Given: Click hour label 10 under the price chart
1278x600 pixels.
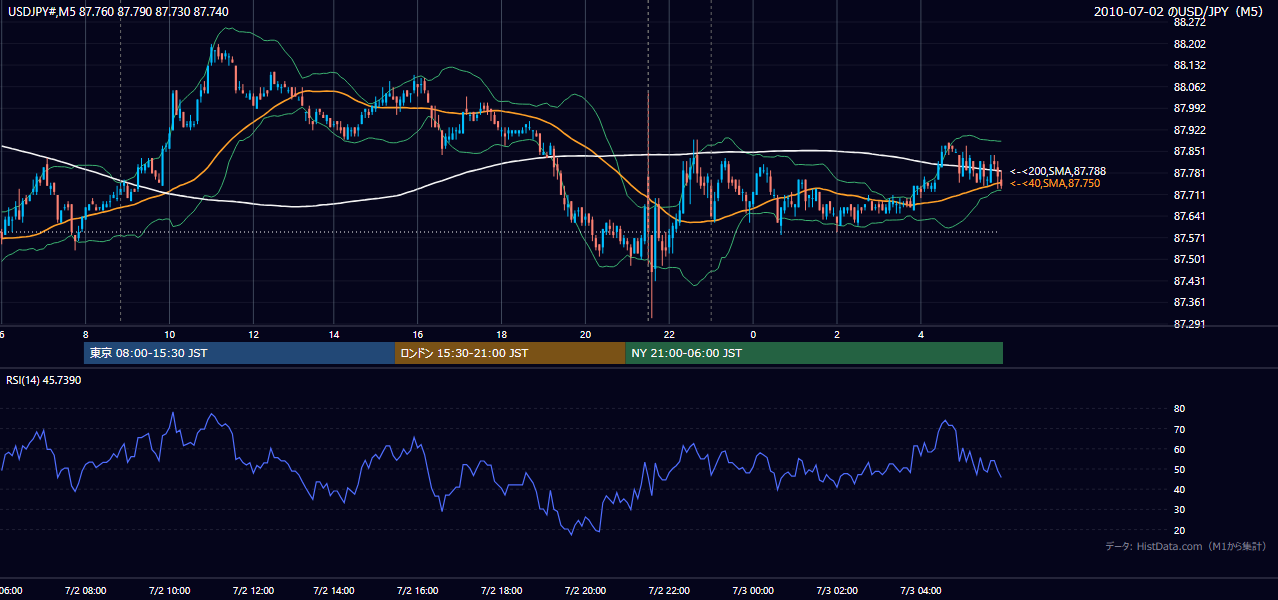Looking at the screenshot, I should click(x=170, y=334).
